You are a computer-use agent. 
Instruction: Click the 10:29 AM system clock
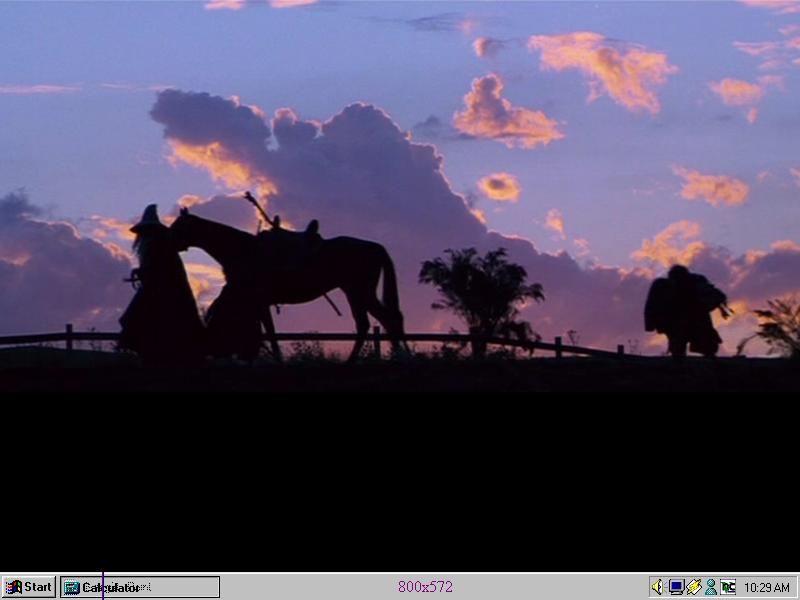[x=767, y=588]
